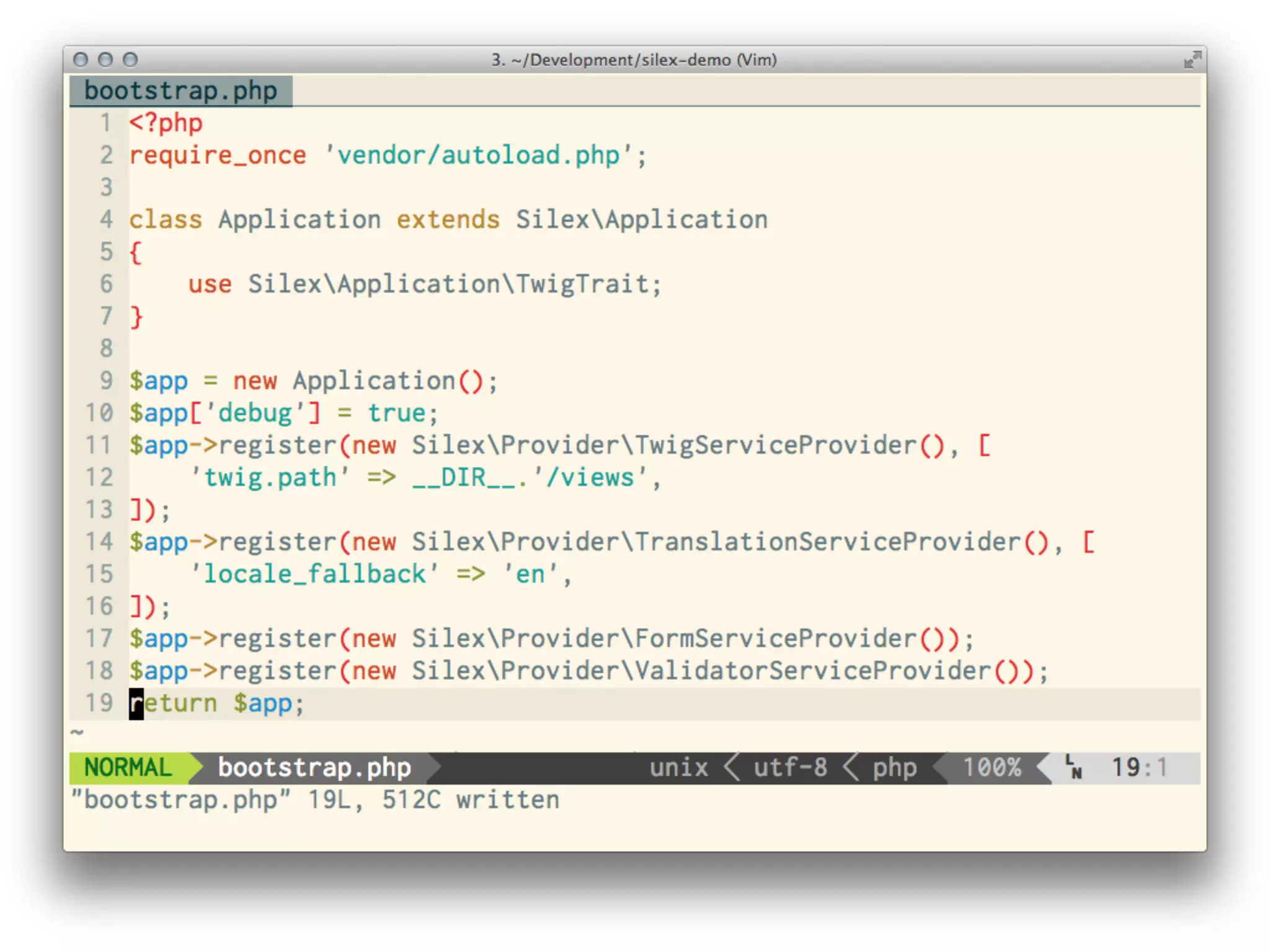Image resolution: width=1270 pixels, height=952 pixels.
Task: Click the opening bracket ending line 14
Action: 1088,542
